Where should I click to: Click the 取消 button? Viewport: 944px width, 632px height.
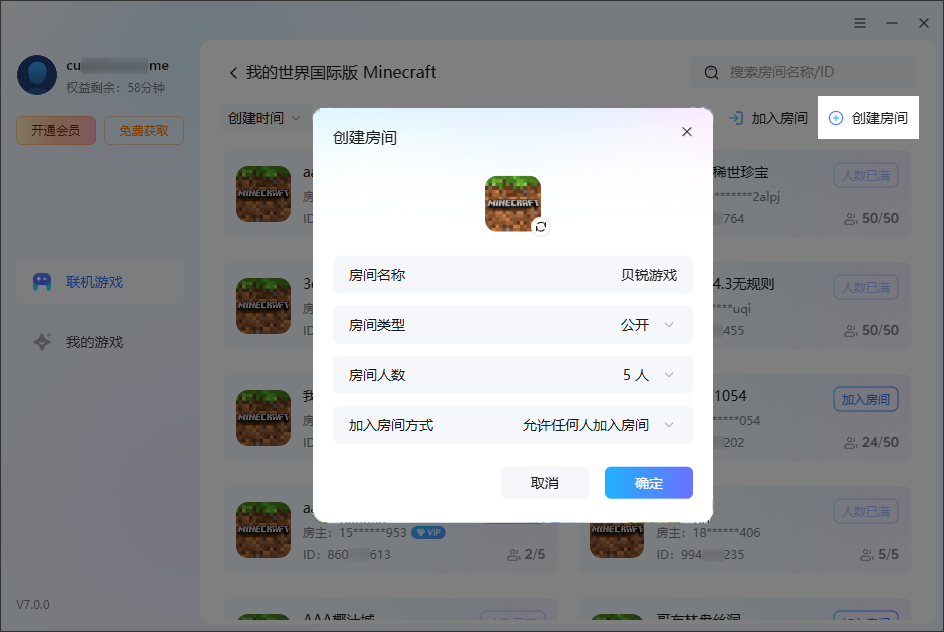tap(545, 483)
